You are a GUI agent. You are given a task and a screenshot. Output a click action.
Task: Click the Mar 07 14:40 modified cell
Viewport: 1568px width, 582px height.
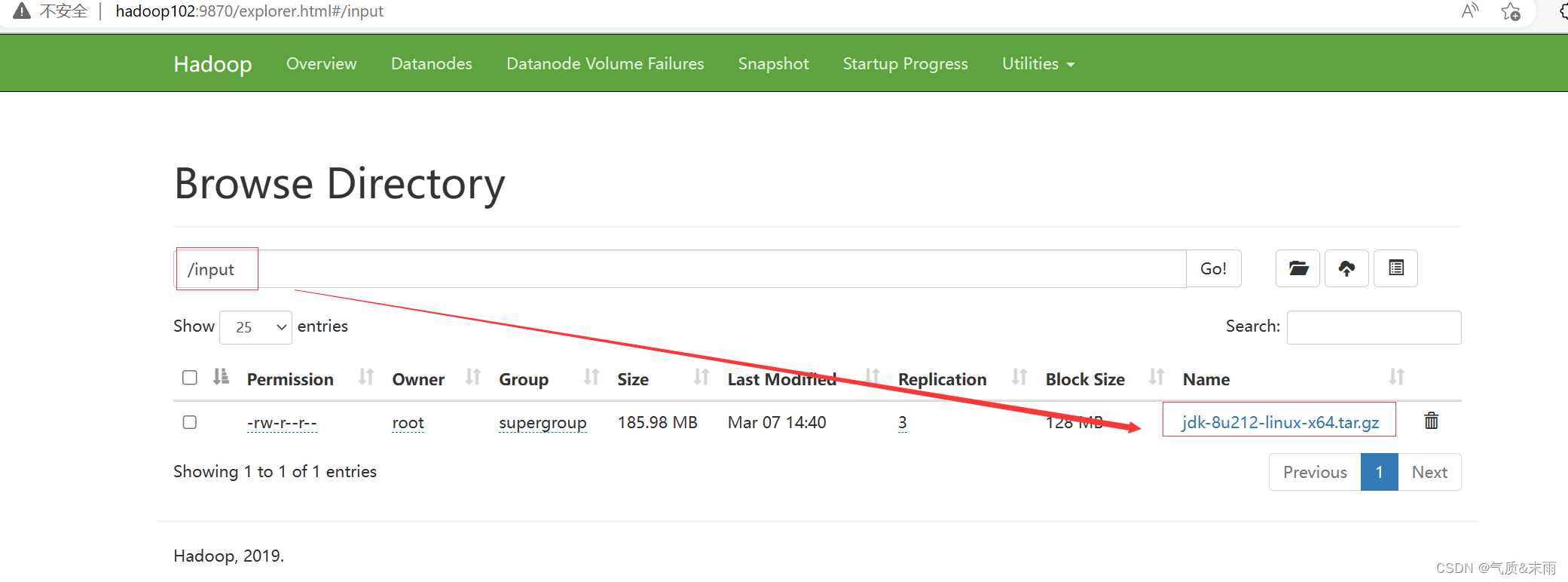[x=777, y=422]
